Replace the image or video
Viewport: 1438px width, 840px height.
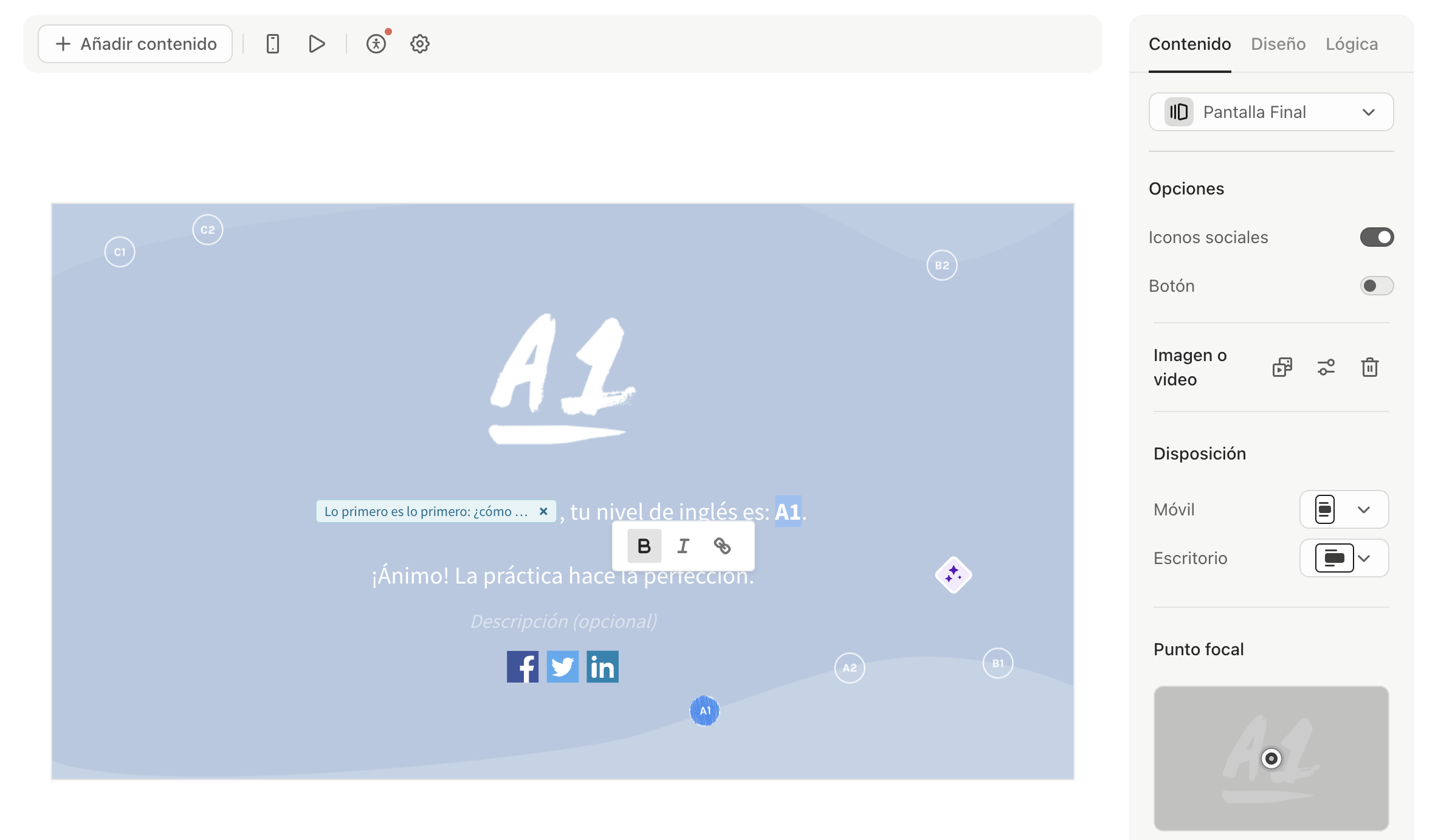1282,367
